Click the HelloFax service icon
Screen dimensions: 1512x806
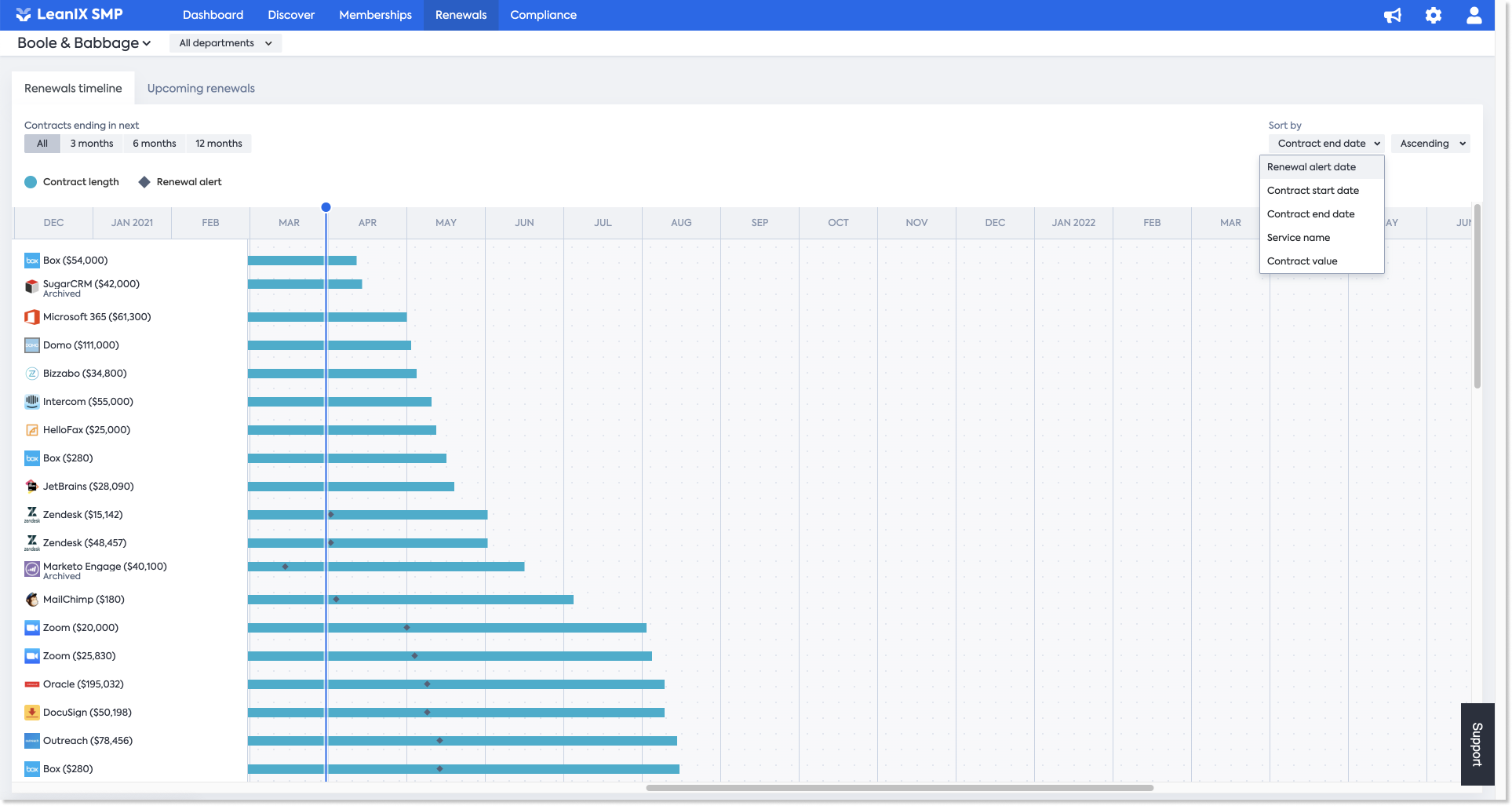click(x=32, y=430)
